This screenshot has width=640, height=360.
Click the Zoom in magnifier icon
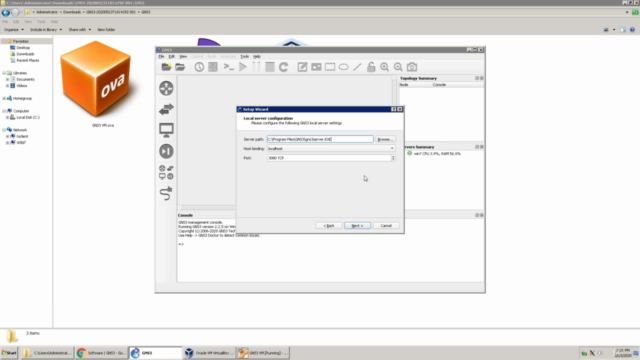point(384,67)
